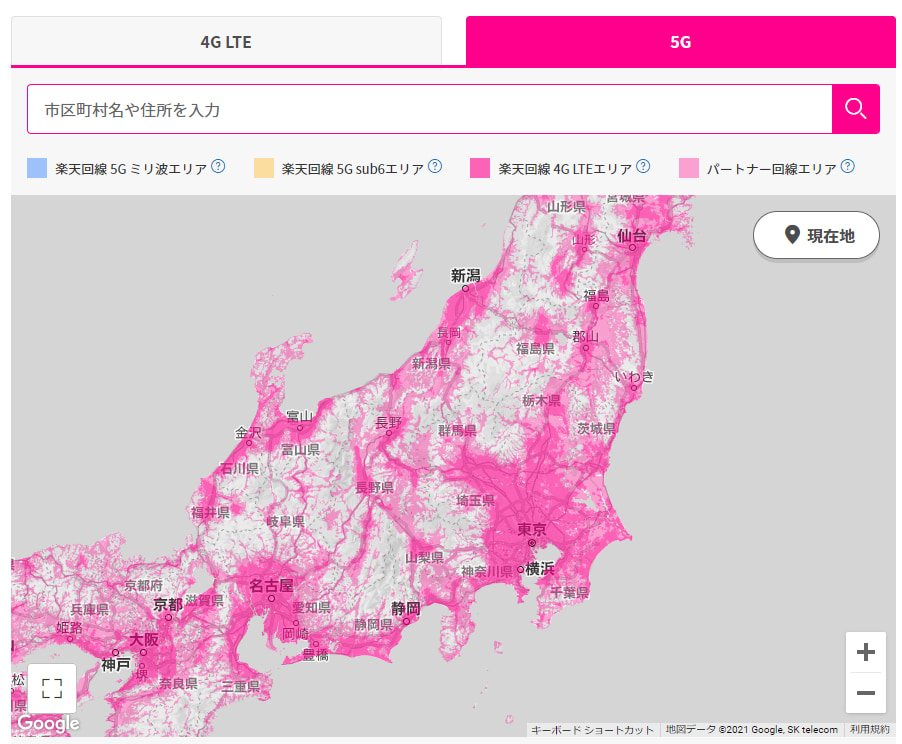902x744 pixels.
Task: Open help for 楽天回線 4G LTEエリア
Action: [643, 166]
